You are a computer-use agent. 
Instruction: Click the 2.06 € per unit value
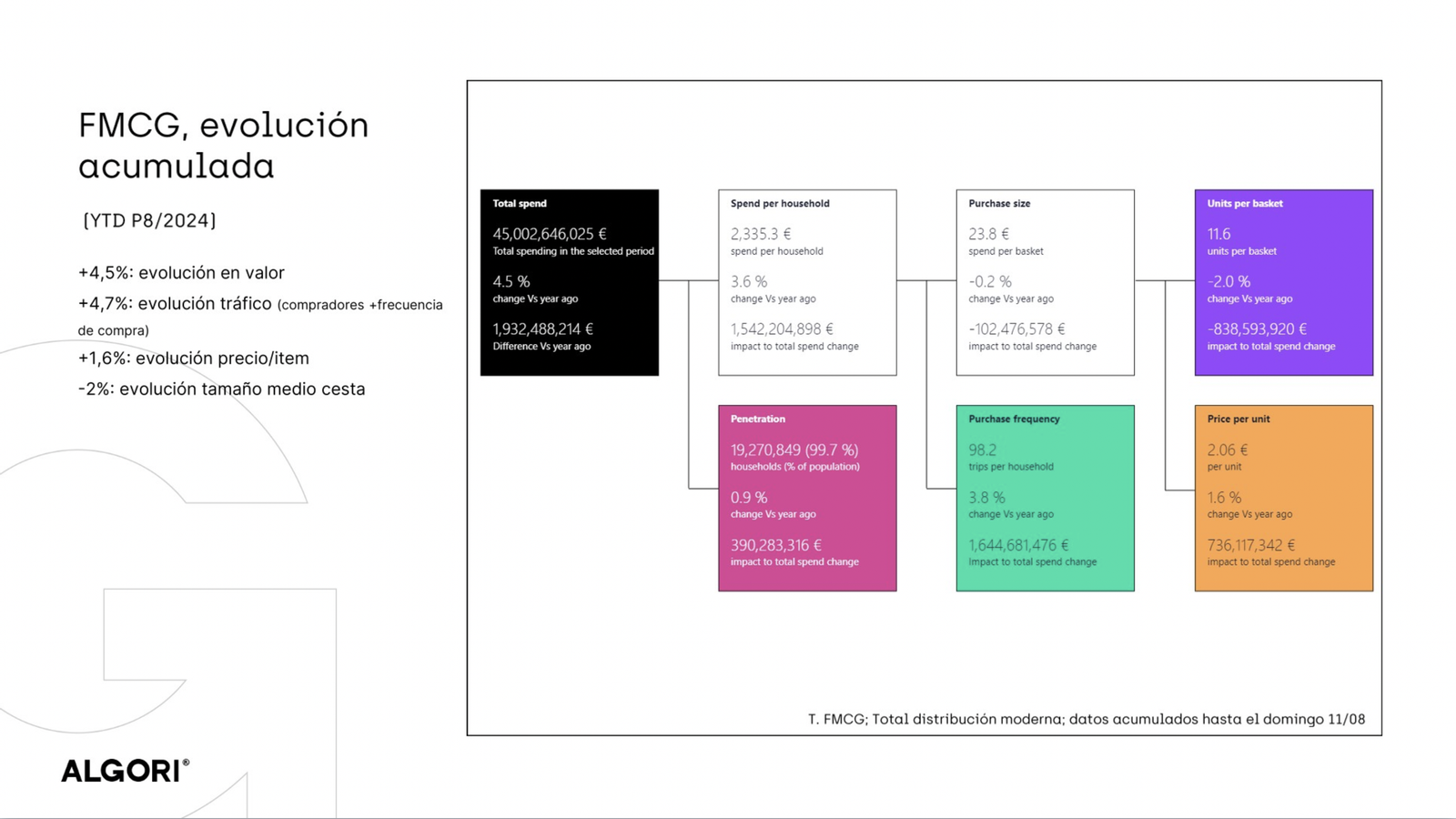pos(1227,450)
